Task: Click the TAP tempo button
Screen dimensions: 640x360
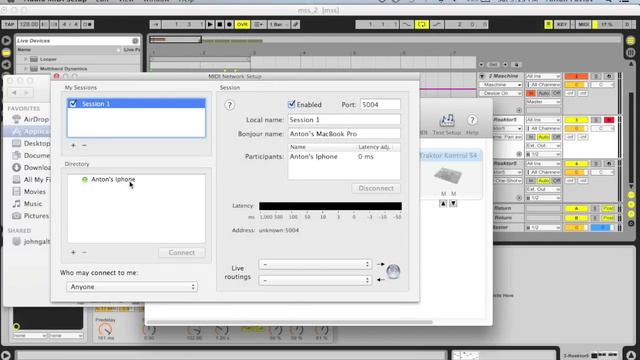Action: click(9, 24)
